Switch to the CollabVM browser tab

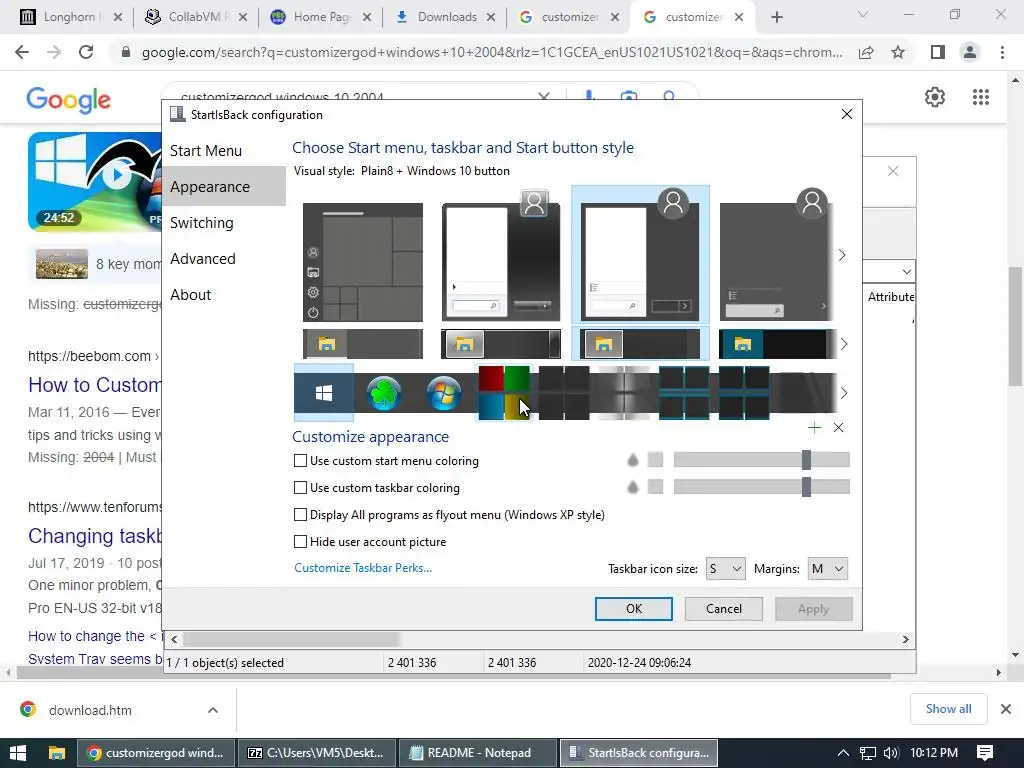194,17
